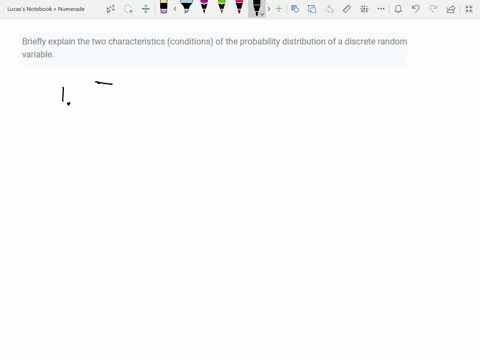This screenshot has height=360, width=480.
Task: Show more pens with right chevron
Action: [269, 9]
